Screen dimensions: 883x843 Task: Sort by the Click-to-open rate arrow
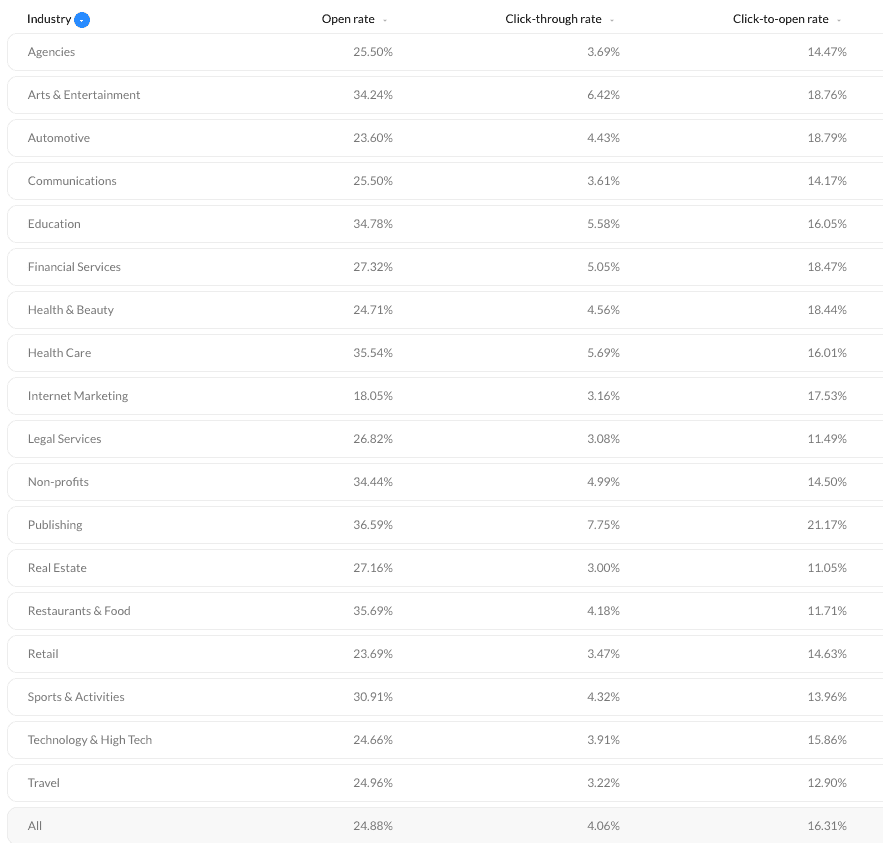[839, 20]
